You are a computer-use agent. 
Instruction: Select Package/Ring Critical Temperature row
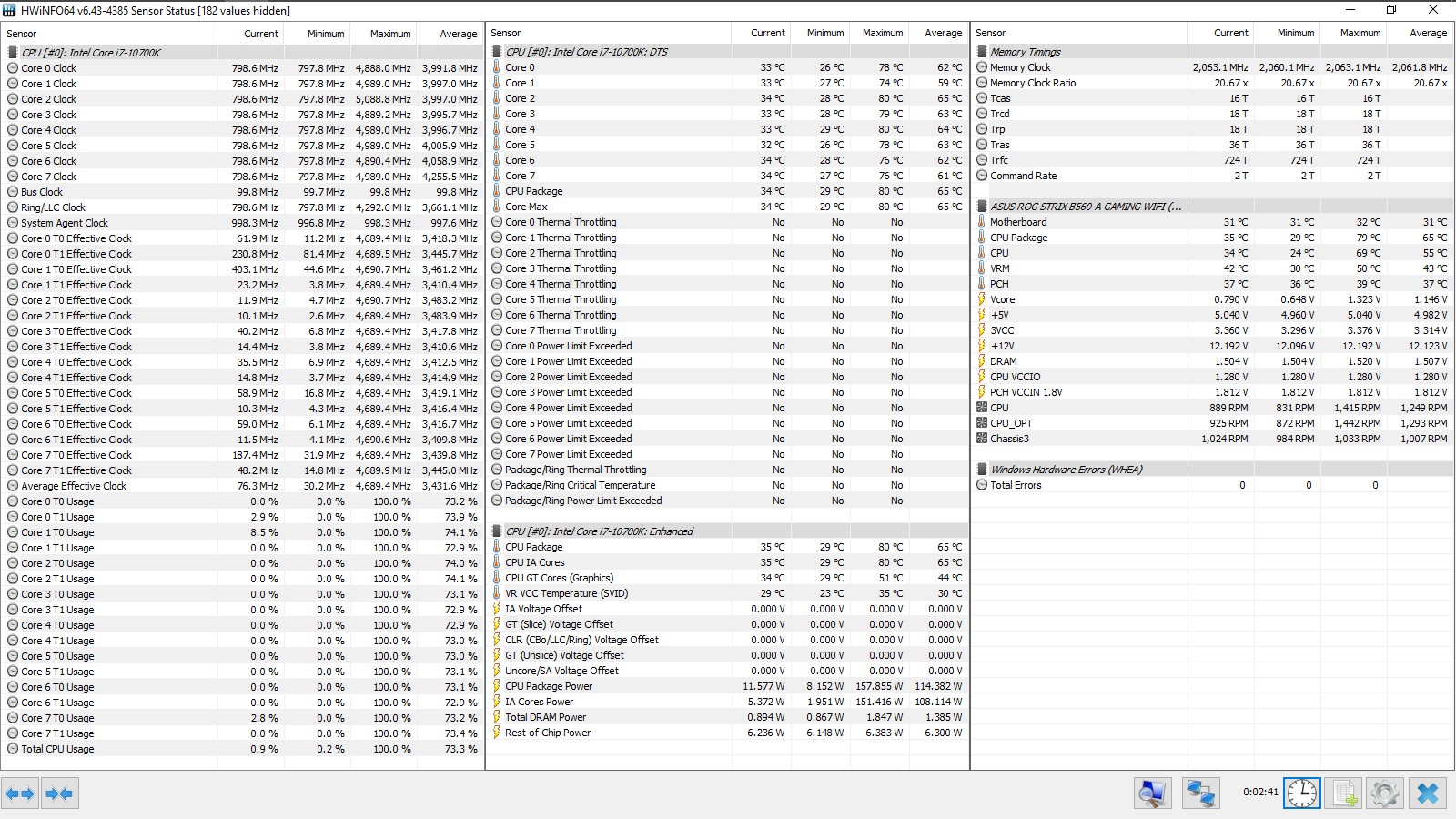point(727,485)
